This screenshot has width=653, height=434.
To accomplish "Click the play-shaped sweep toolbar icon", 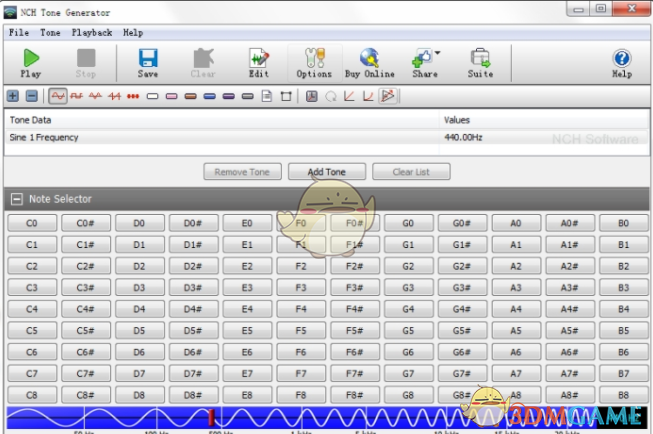I will click(x=388, y=96).
